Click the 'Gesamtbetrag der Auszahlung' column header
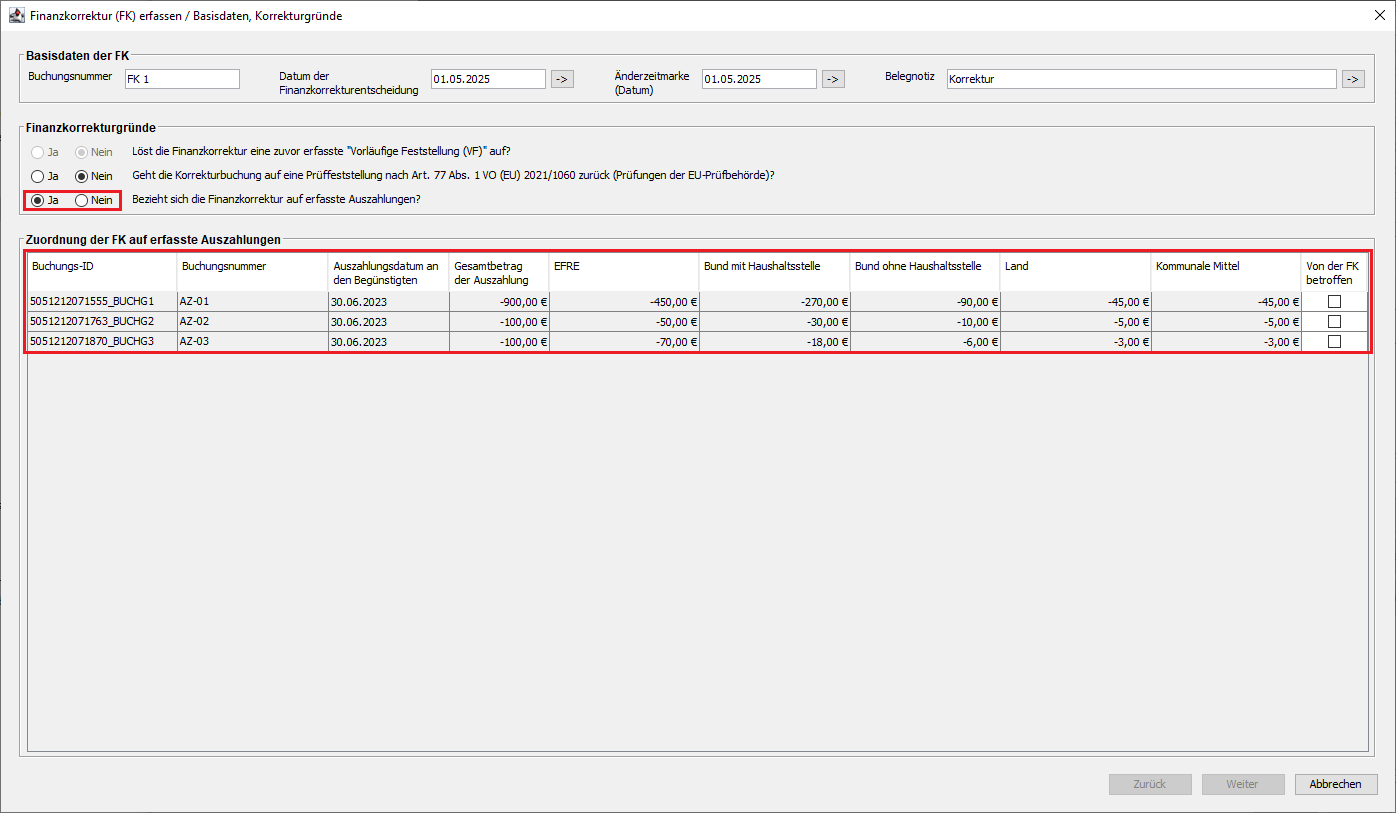Image resolution: width=1396 pixels, height=813 pixels. [x=499, y=272]
